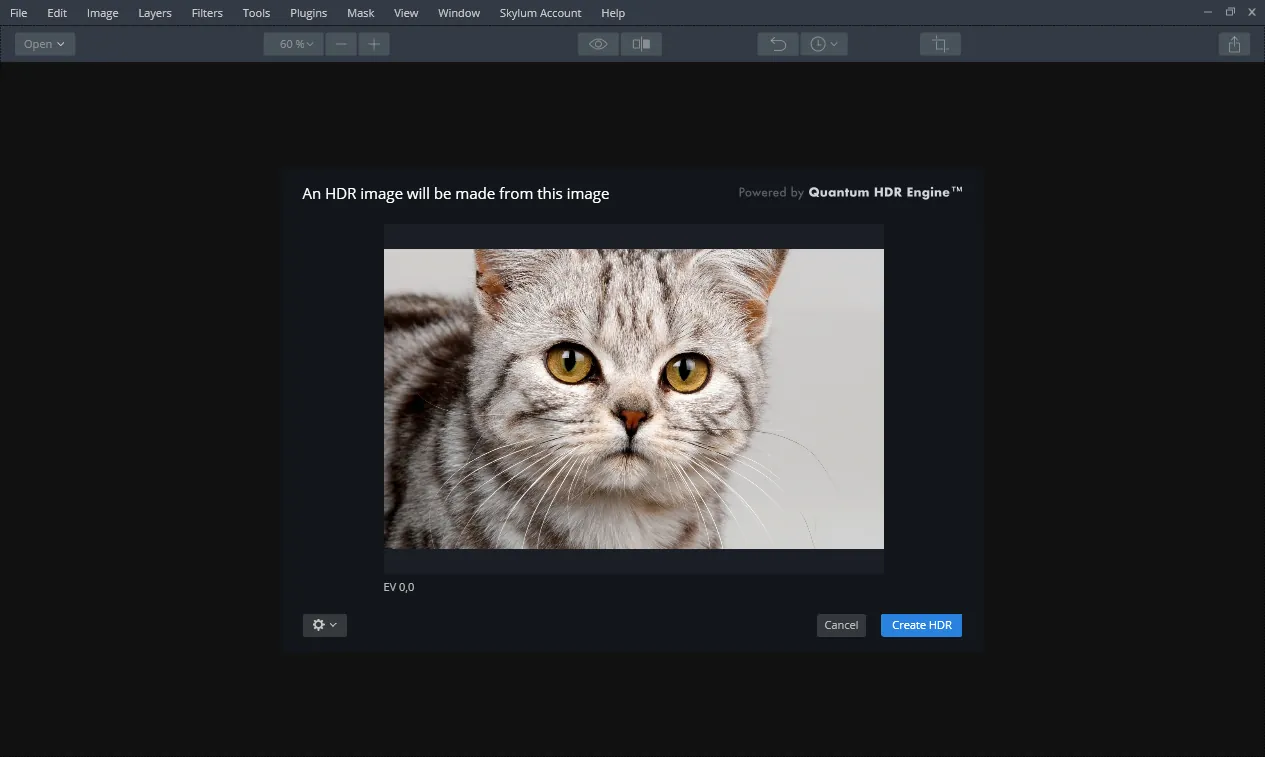This screenshot has height=757, width=1265.
Task: Click the zoom out minus icon
Action: click(341, 44)
